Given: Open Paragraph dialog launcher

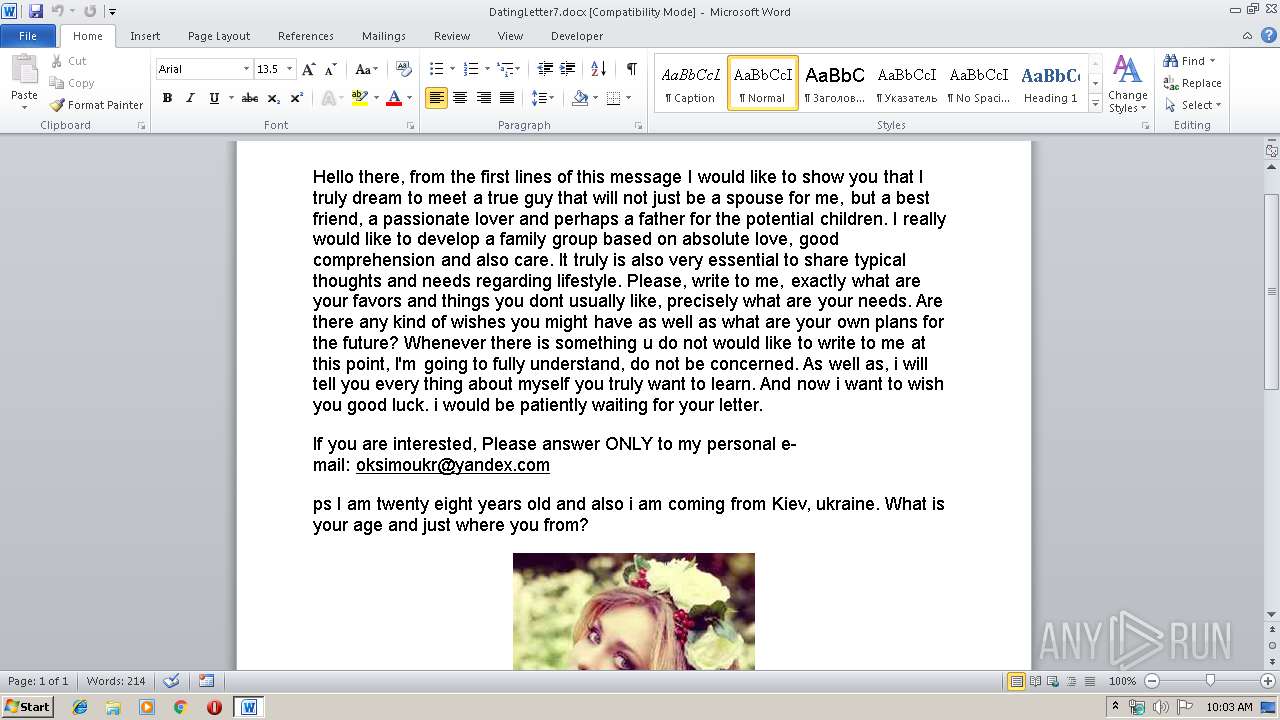Looking at the screenshot, I should point(638,126).
